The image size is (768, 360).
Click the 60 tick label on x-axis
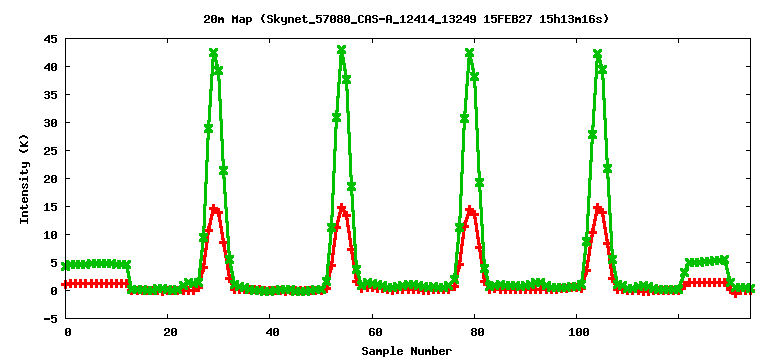(x=375, y=332)
